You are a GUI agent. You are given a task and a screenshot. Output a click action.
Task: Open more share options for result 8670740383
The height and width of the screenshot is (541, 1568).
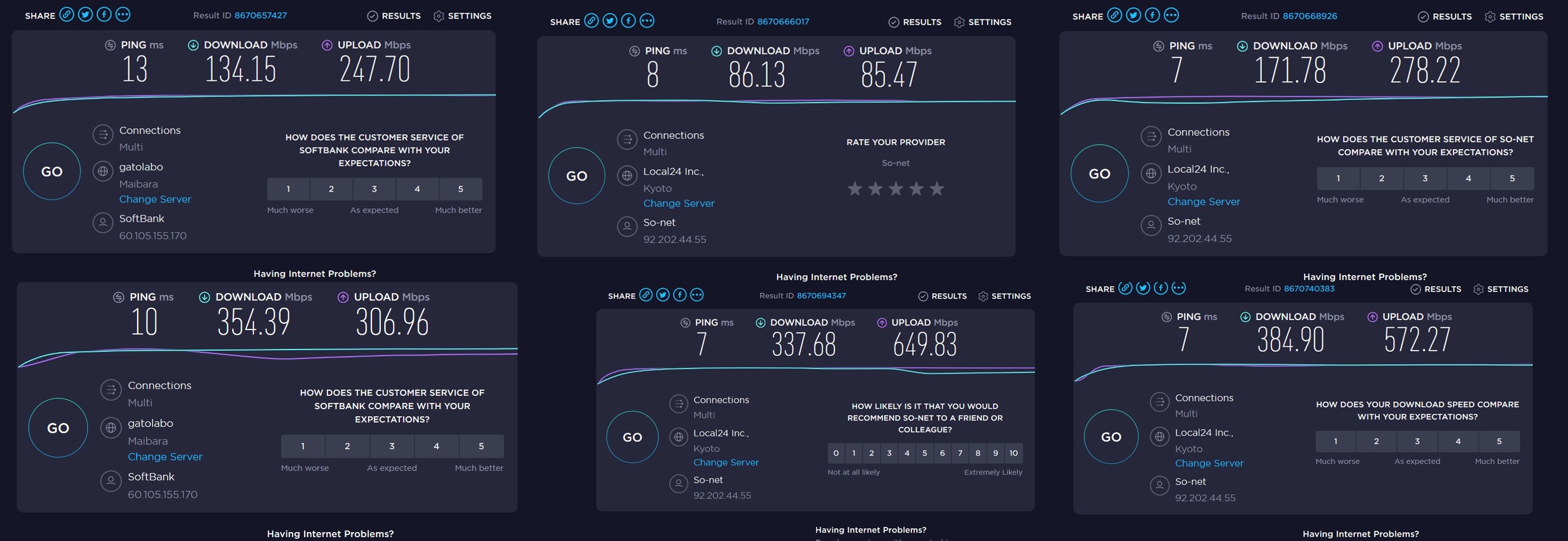point(1178,288)
